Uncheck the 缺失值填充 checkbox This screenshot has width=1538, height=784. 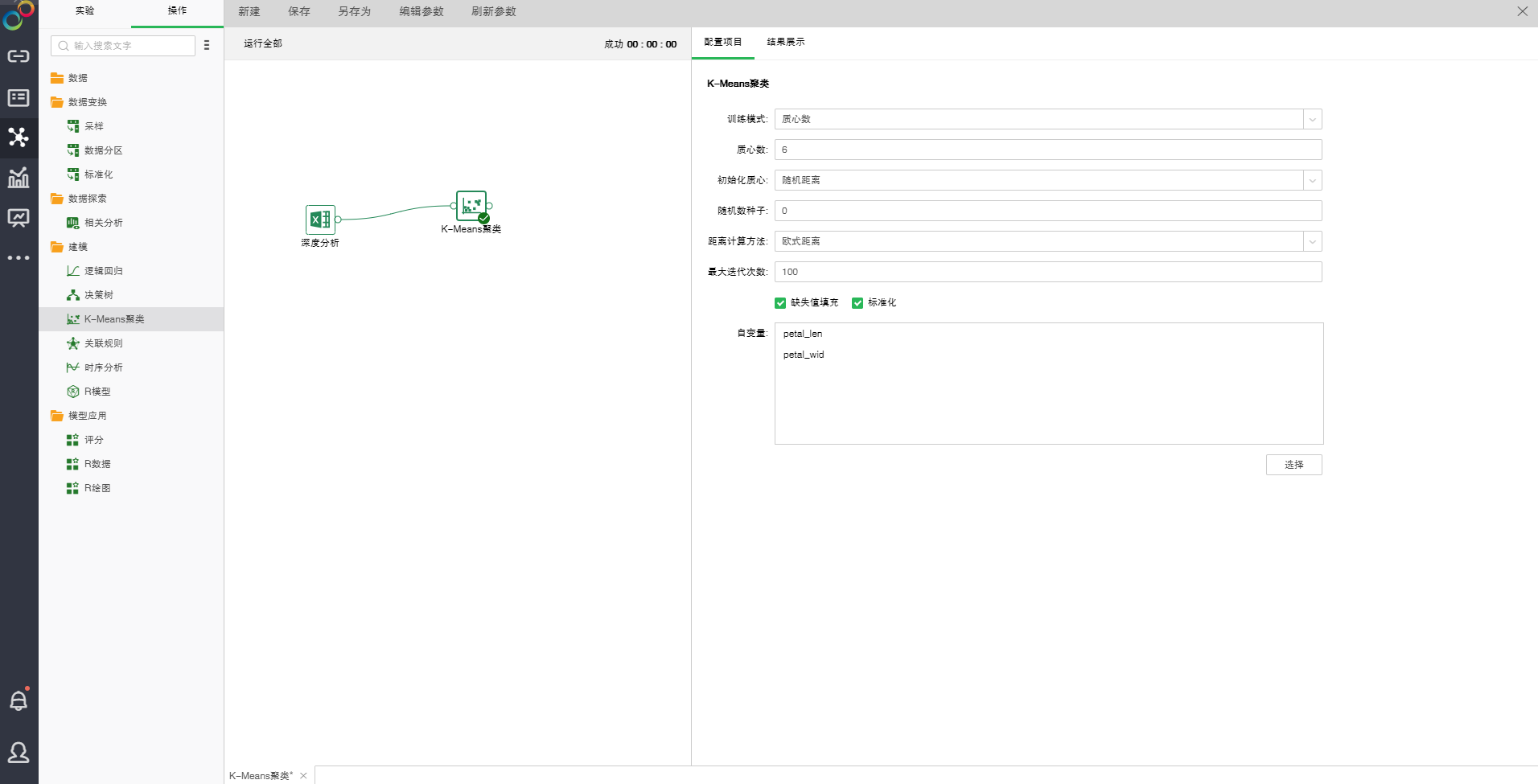[x=780, y=303]
